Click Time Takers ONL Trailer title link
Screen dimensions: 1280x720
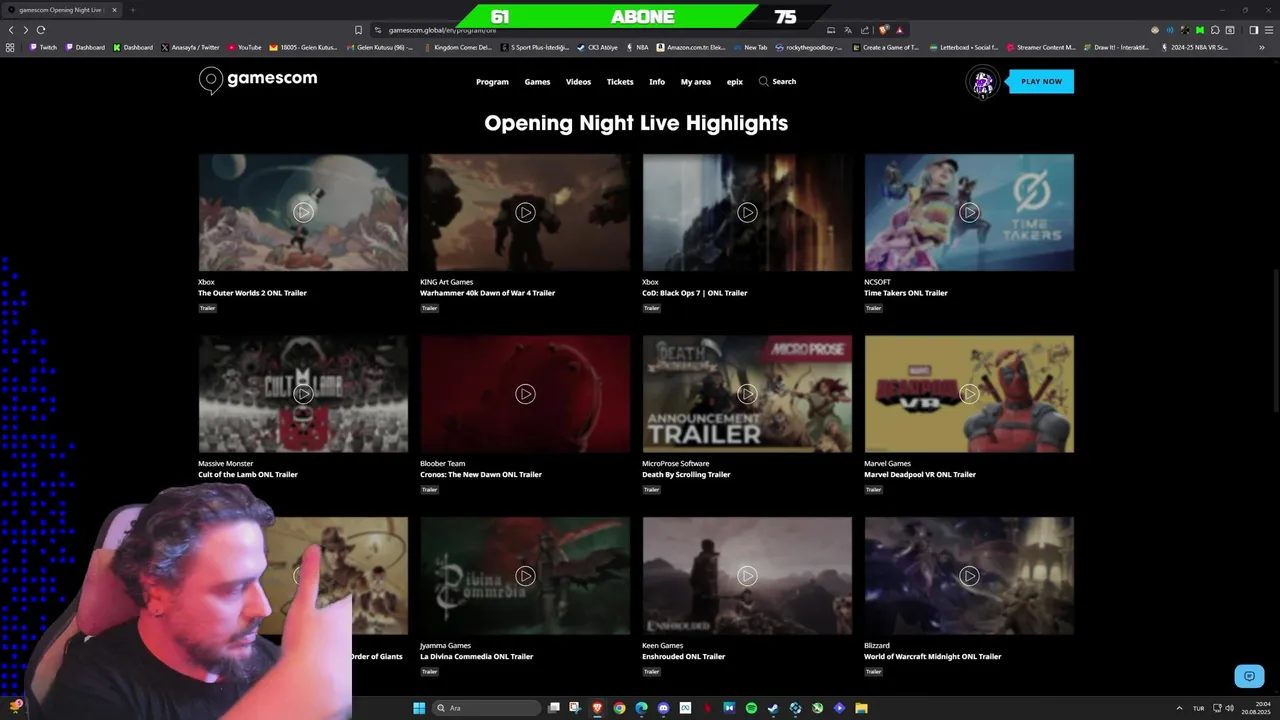906,293
